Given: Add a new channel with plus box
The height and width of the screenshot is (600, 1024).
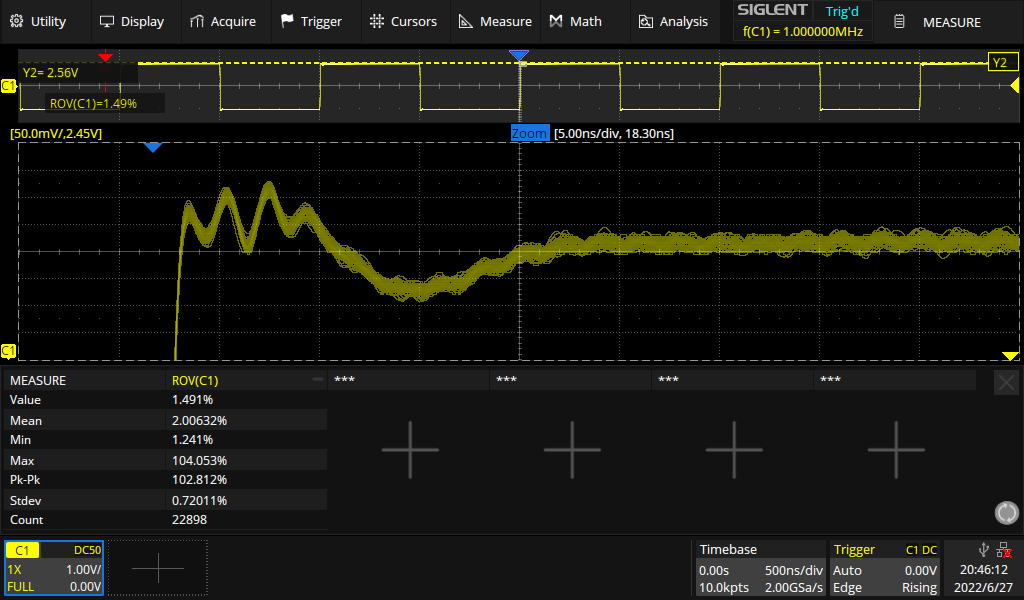Looking at the screenshot, I should 158,568.
